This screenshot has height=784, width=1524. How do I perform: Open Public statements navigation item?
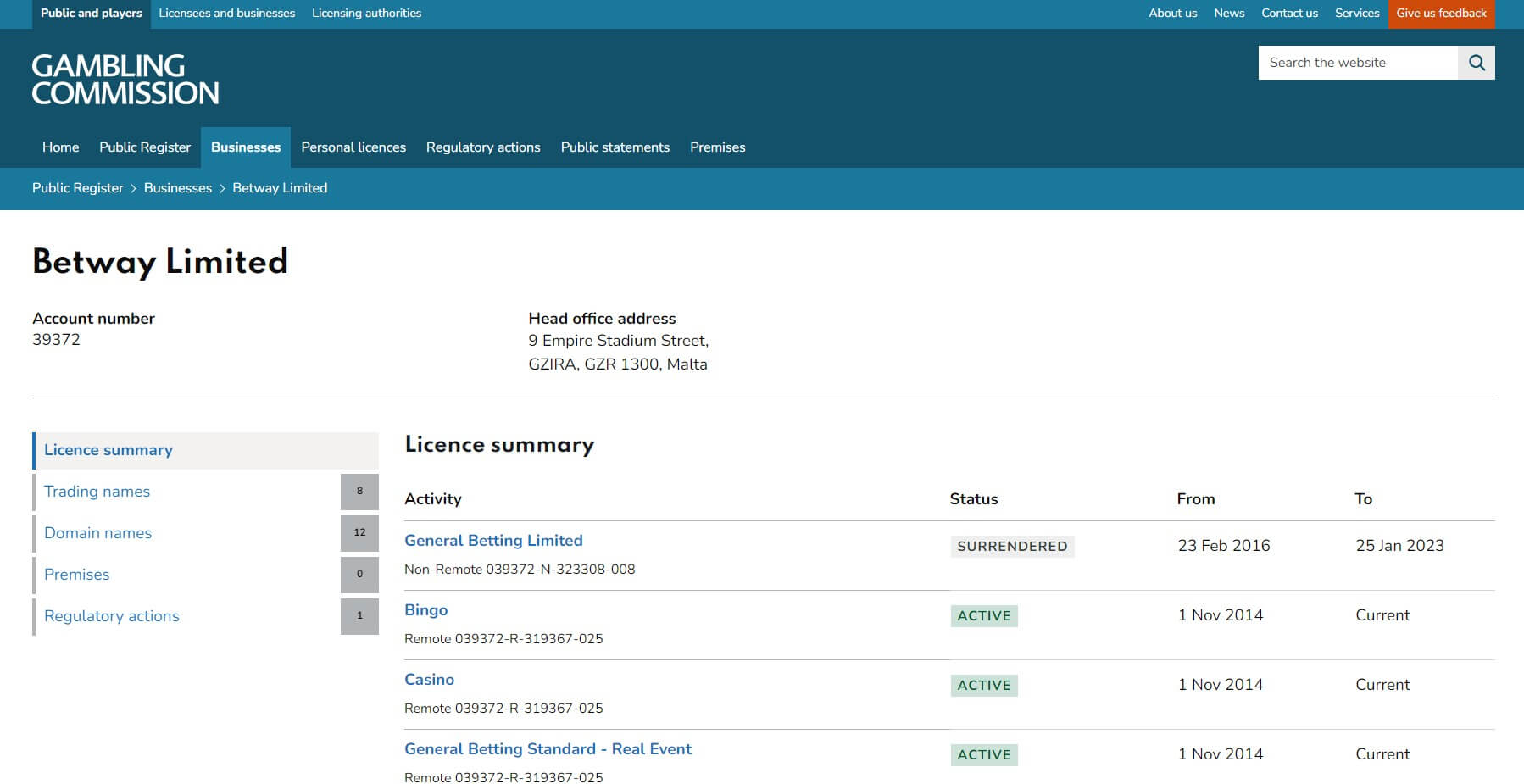[615, 147]
